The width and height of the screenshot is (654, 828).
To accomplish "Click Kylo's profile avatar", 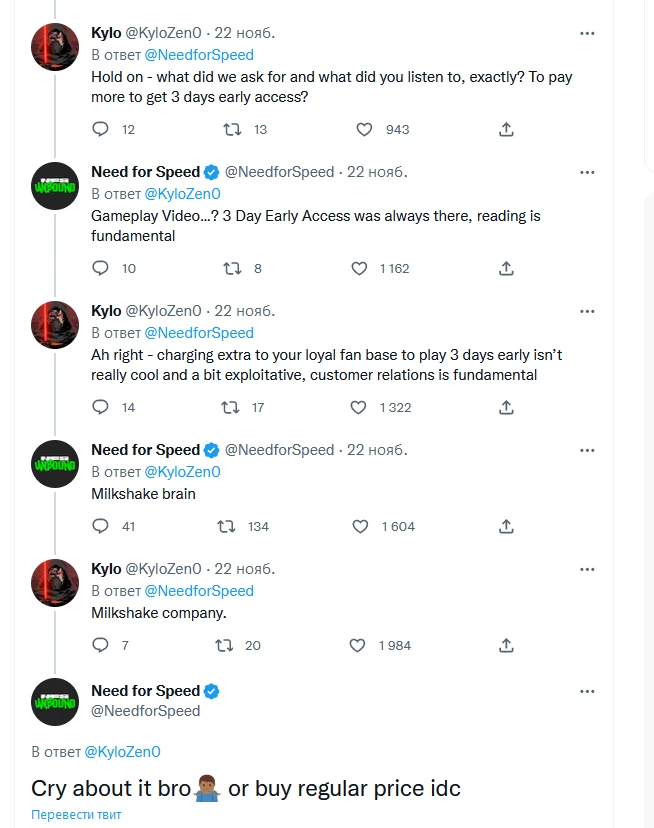I will tap(54, 46).
